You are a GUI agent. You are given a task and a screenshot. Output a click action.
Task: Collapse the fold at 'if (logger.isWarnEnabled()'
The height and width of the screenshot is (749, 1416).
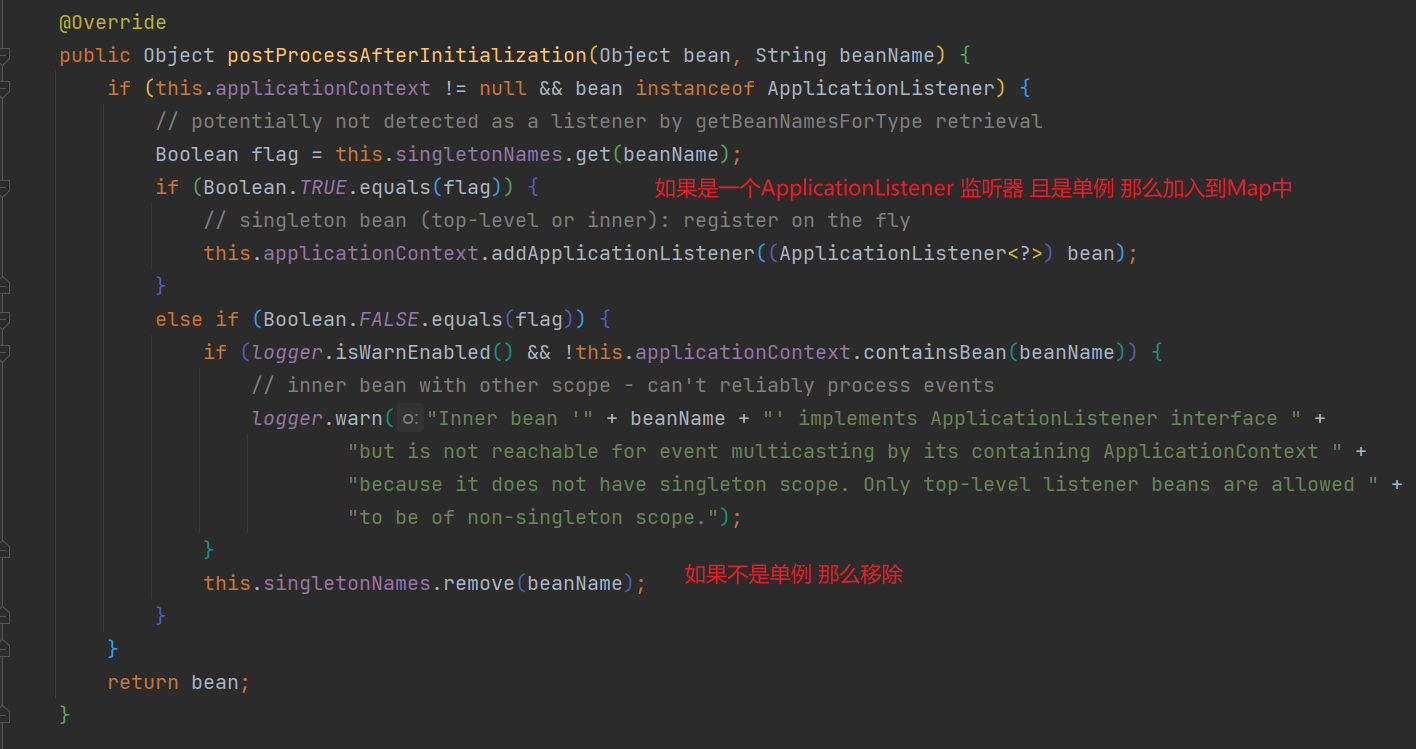(4, 352)
